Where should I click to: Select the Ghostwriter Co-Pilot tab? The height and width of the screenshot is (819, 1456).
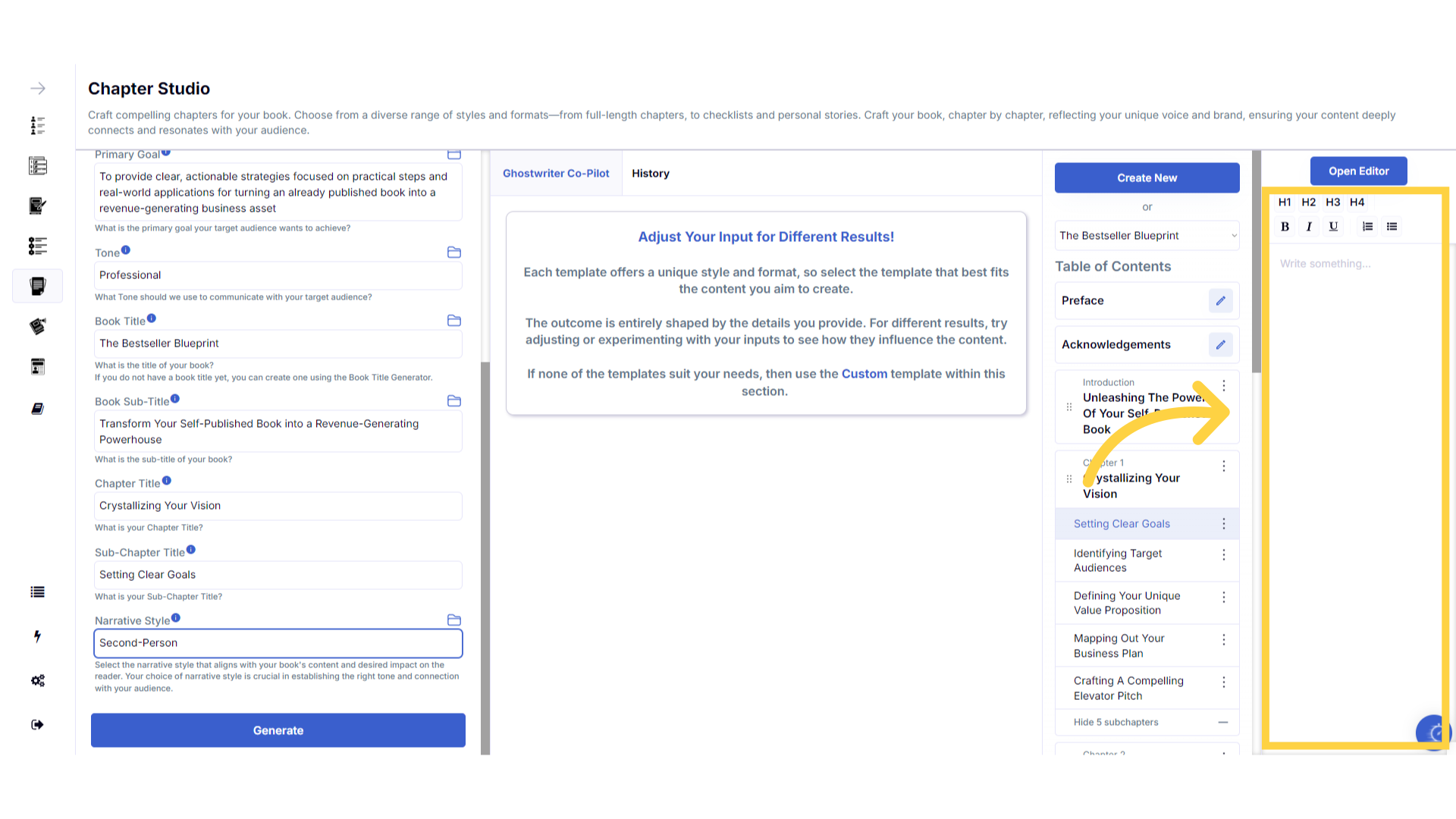coord(556,173)
